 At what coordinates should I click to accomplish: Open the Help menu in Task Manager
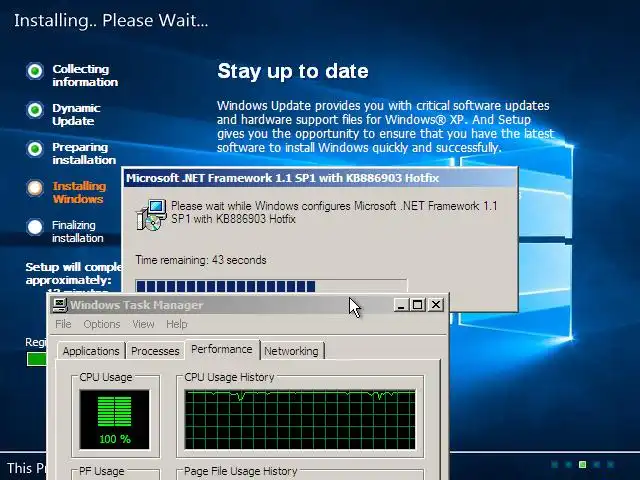[177, 324]
